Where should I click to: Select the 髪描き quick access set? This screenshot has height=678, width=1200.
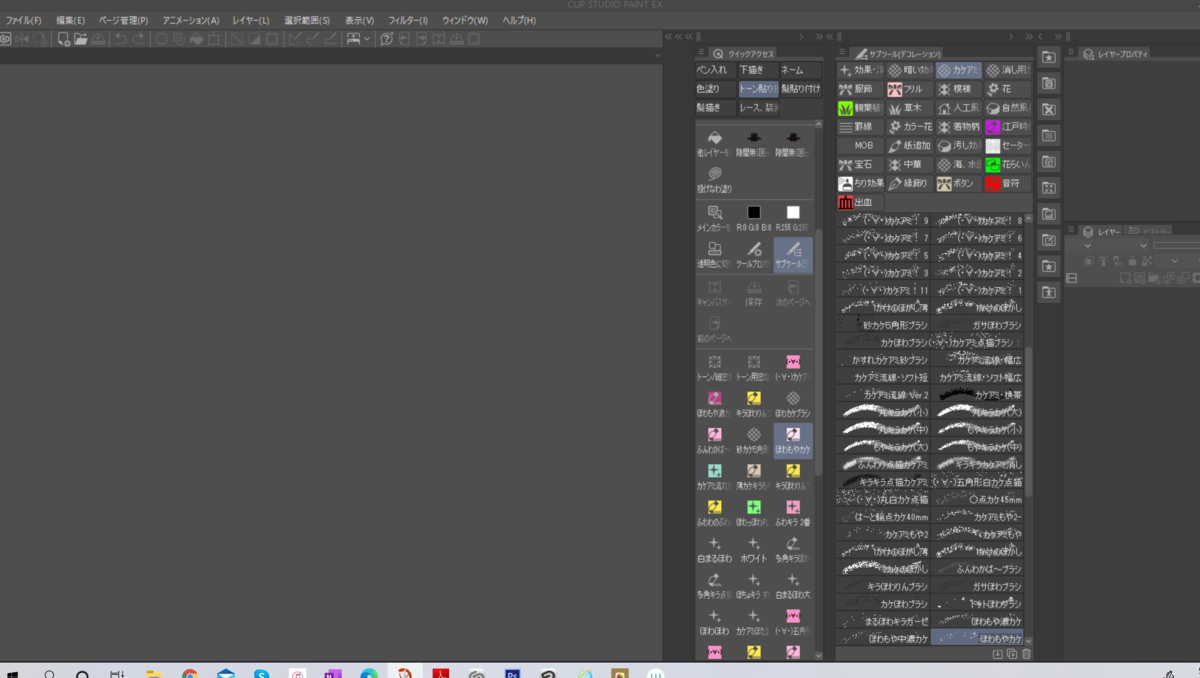(715, 108)
